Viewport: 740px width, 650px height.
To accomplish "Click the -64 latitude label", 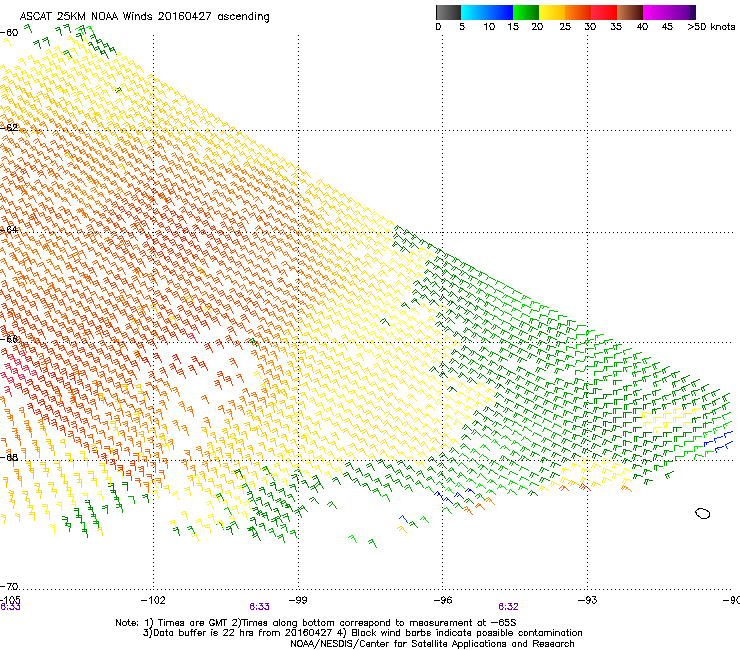I will 9,229.
